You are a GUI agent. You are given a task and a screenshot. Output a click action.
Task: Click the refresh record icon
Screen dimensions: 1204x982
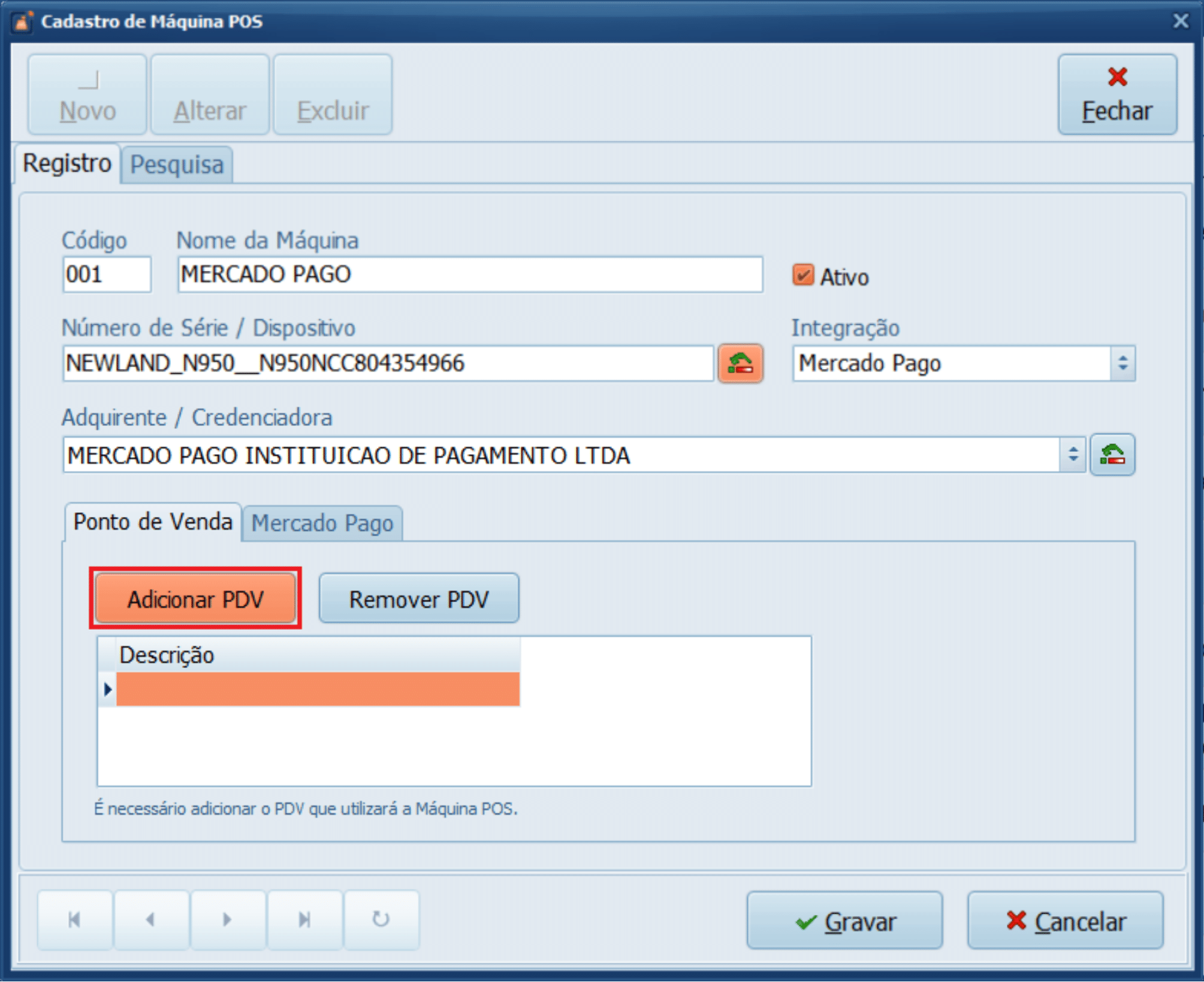click(x=381, y=920)
